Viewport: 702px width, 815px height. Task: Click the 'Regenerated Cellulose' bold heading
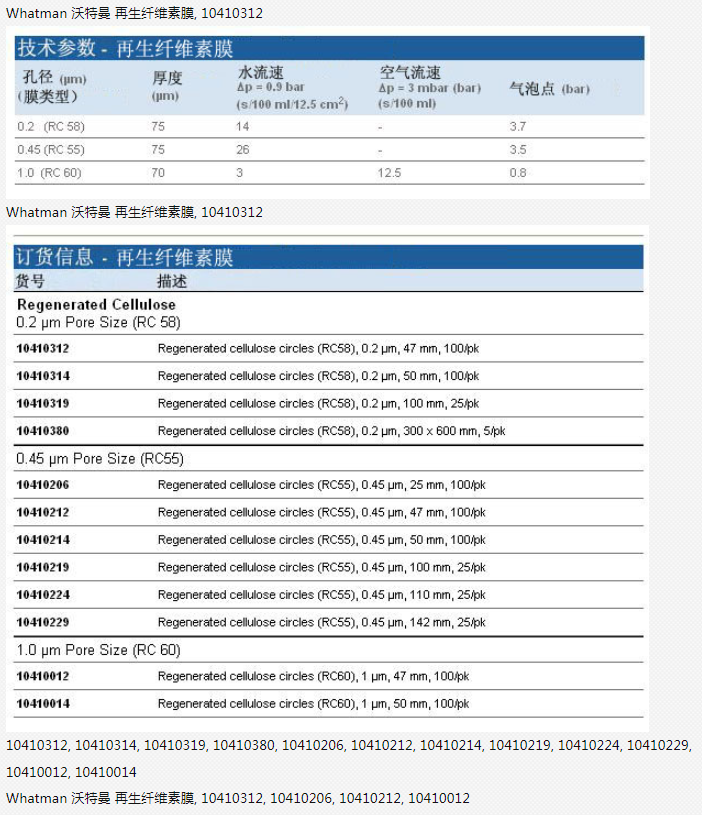coord(96,305)
